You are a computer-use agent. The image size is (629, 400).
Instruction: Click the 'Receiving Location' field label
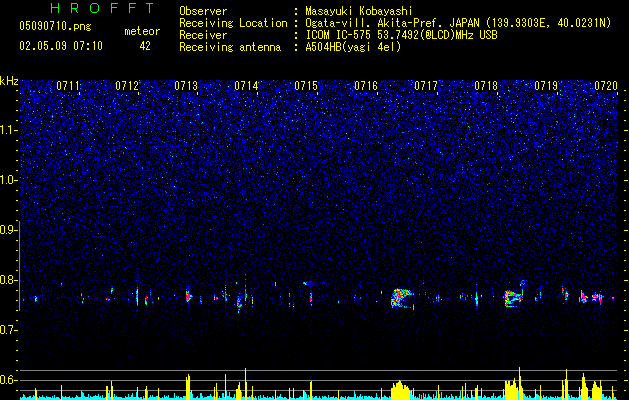click(x=233, y=23)
